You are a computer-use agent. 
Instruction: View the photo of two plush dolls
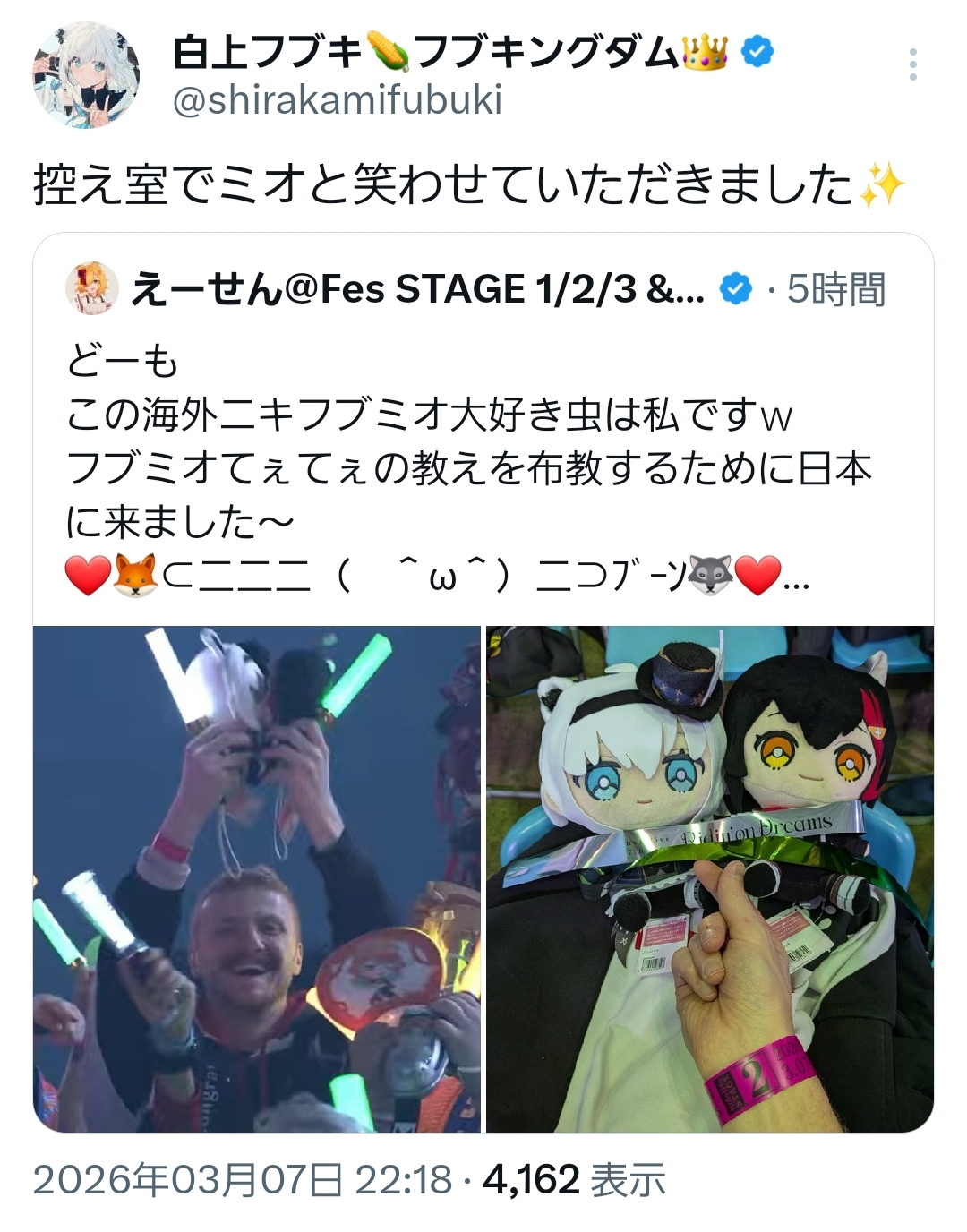[710, 879]
